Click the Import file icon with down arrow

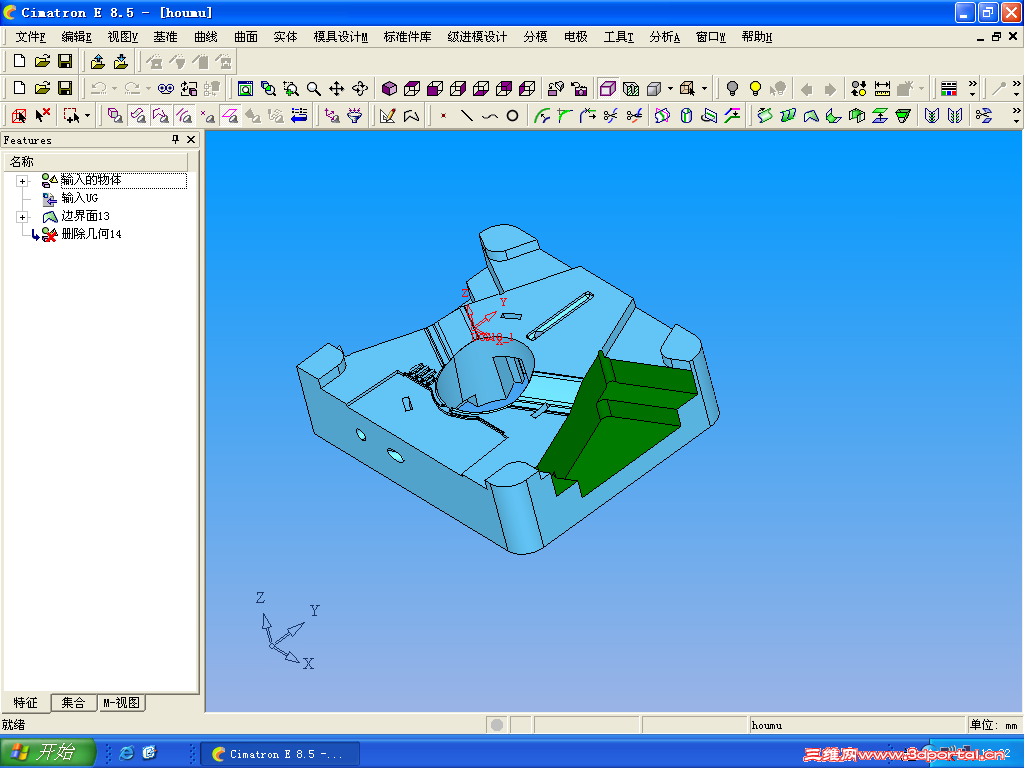pos(121,61)
